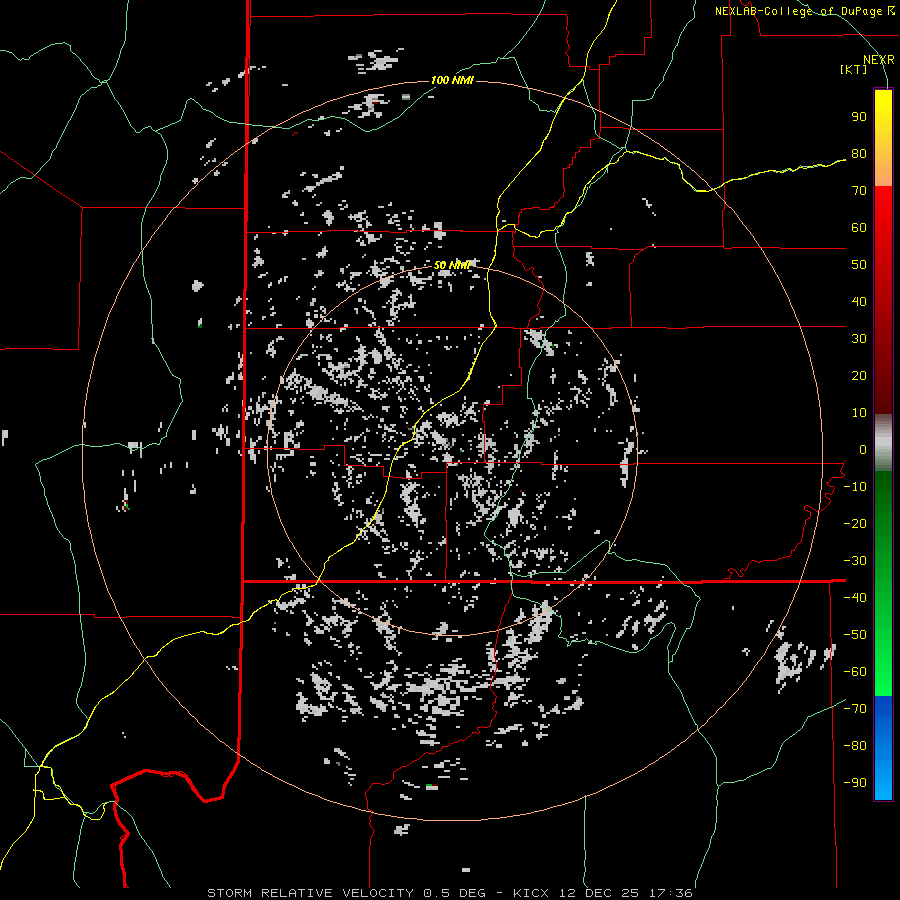Click the 100 NMI range ring label

(x=452, y=80)
